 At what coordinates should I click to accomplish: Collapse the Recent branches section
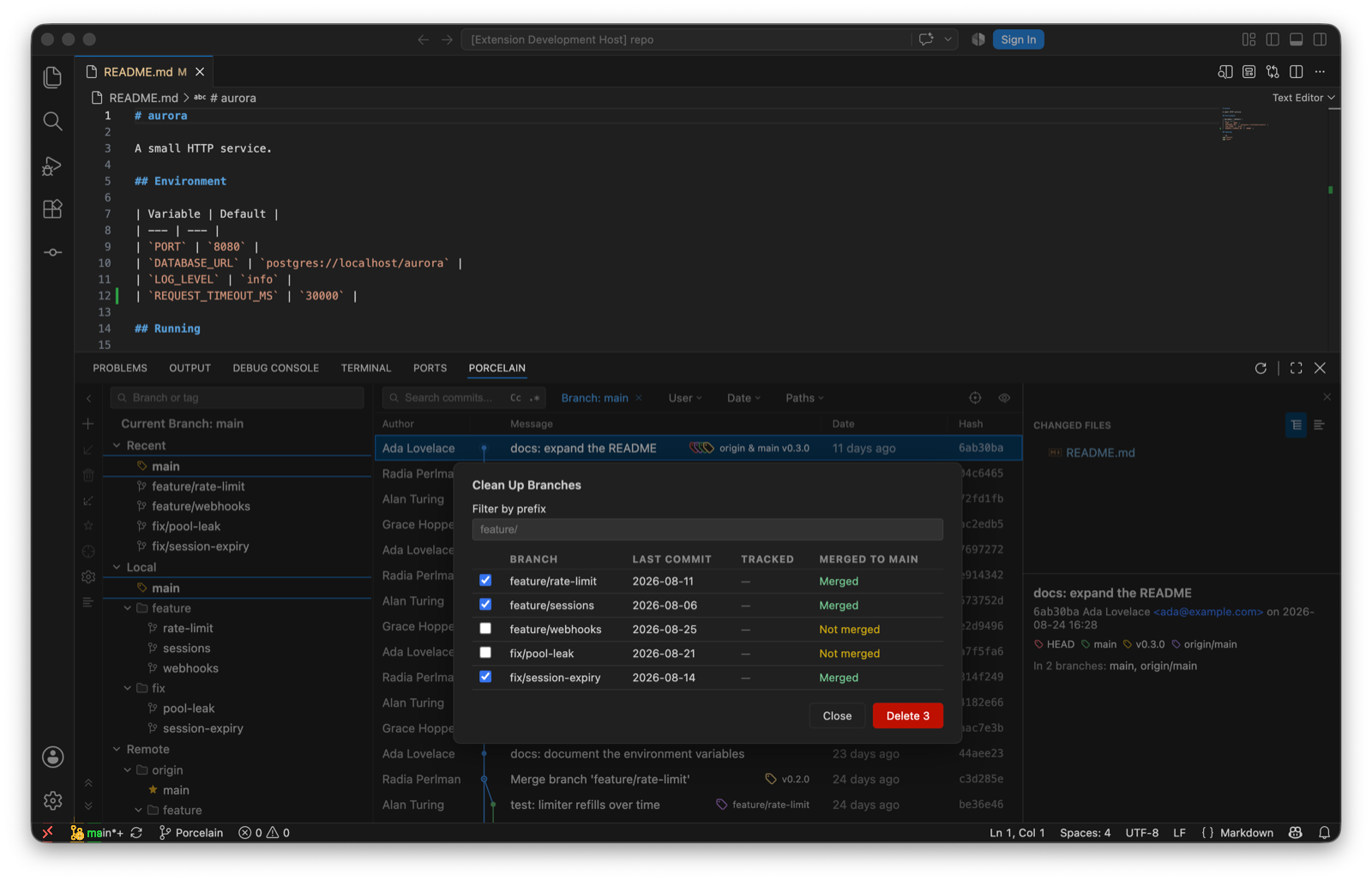click(x=117, y=445)
